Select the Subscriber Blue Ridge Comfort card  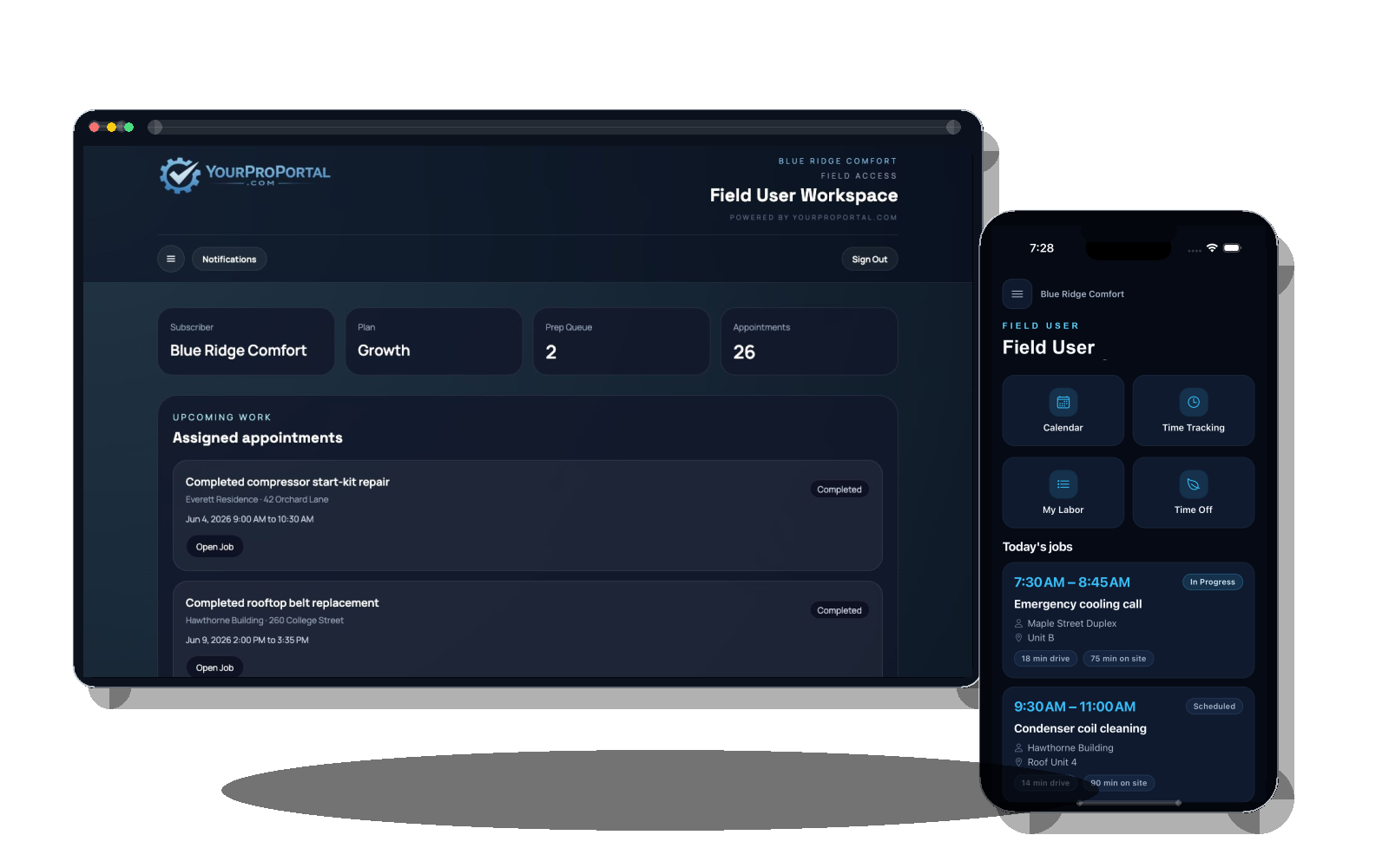[x=247, y=341]
